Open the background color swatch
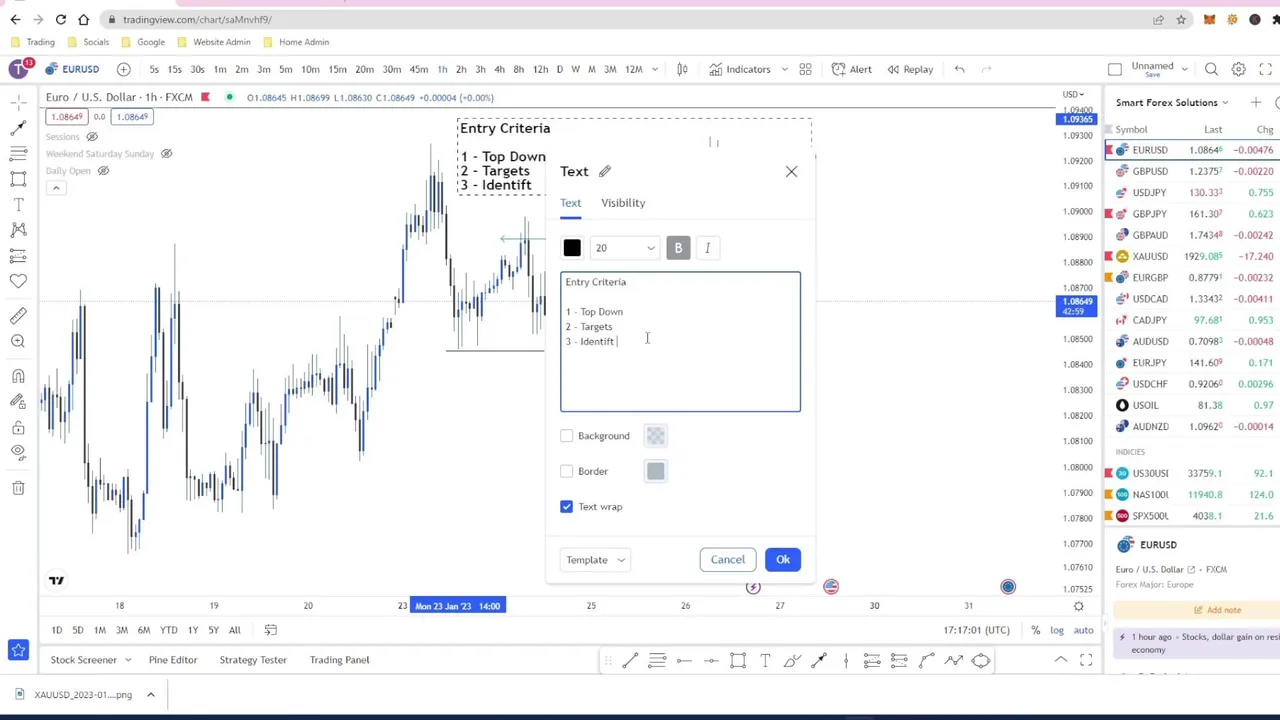Screen dimensions: 1280x720 pyautogui.click(x=655, y=436)
